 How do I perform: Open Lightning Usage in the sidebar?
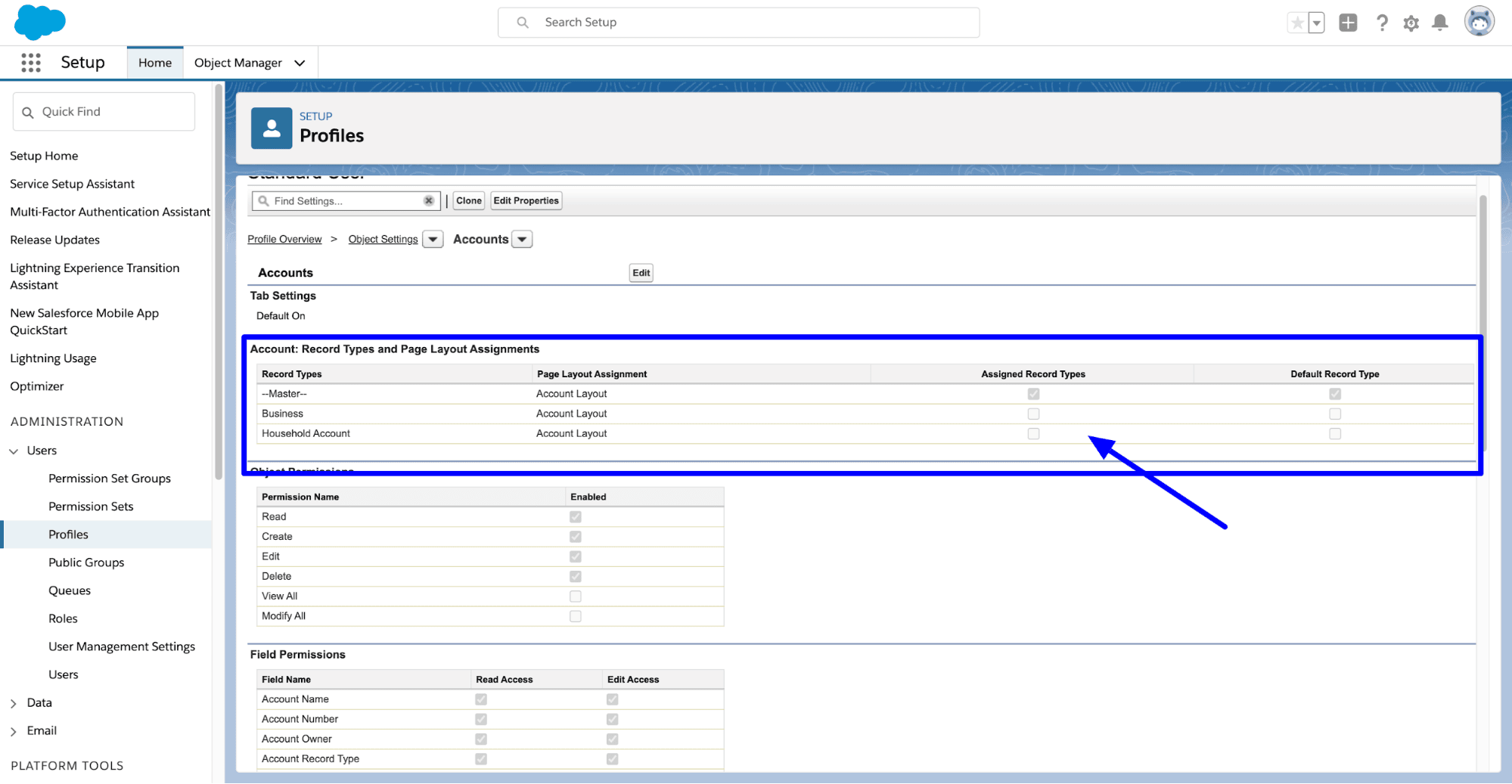53,358
